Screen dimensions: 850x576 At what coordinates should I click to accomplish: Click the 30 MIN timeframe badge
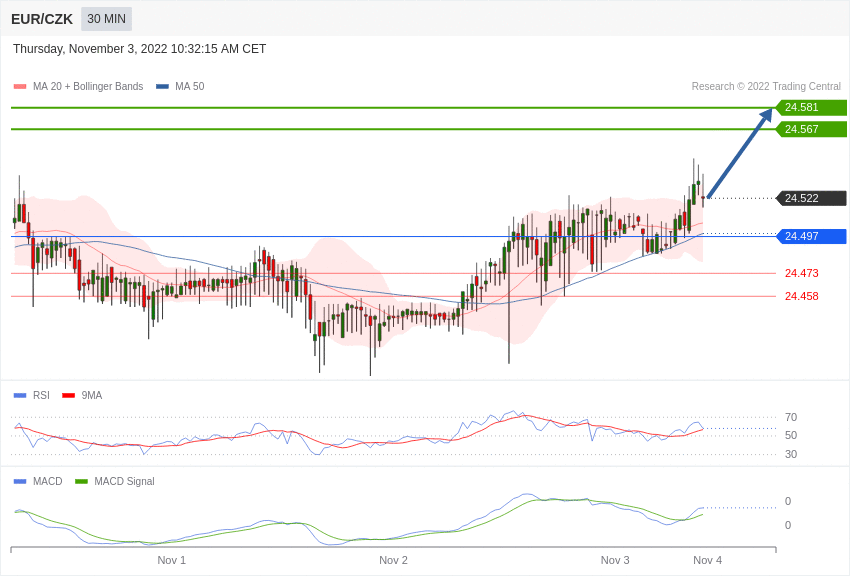(x=106, y=19)
